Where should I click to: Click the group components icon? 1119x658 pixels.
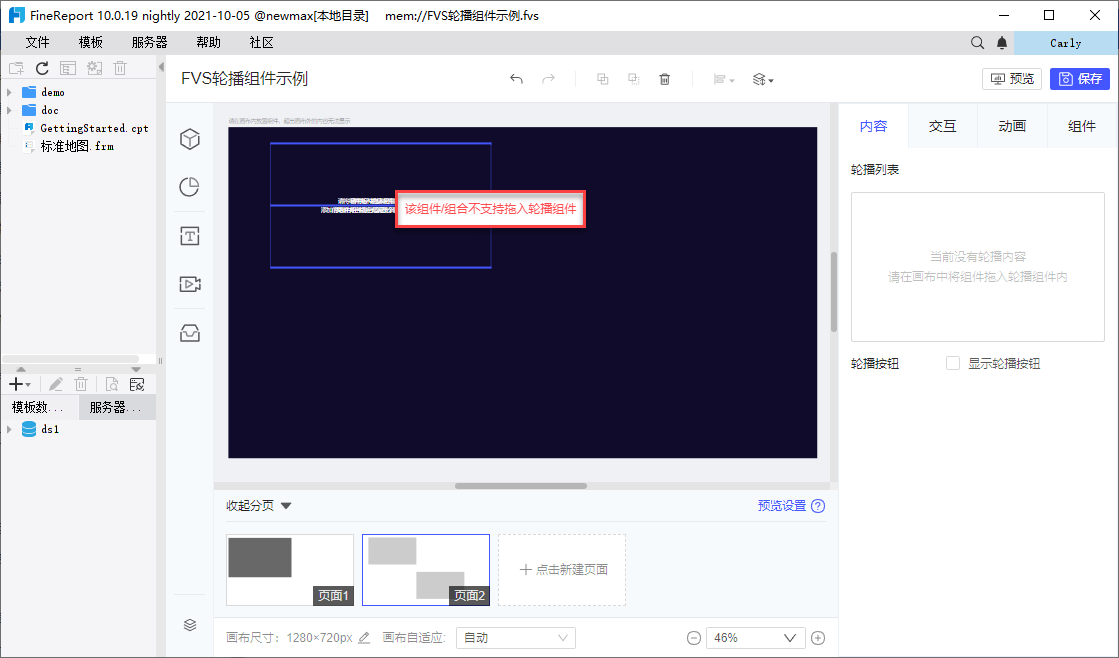click(602, 79)
